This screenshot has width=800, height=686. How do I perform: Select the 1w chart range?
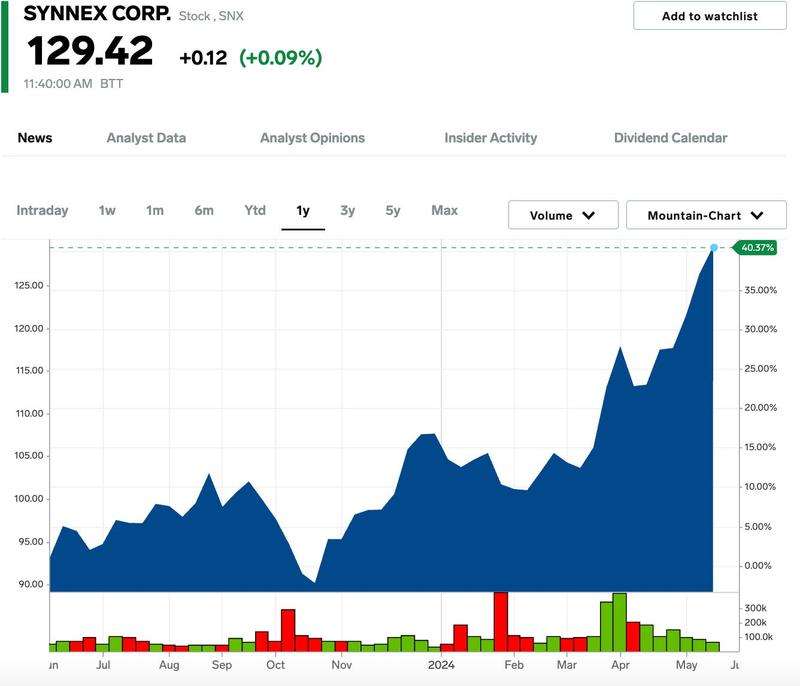coord(107,210)
